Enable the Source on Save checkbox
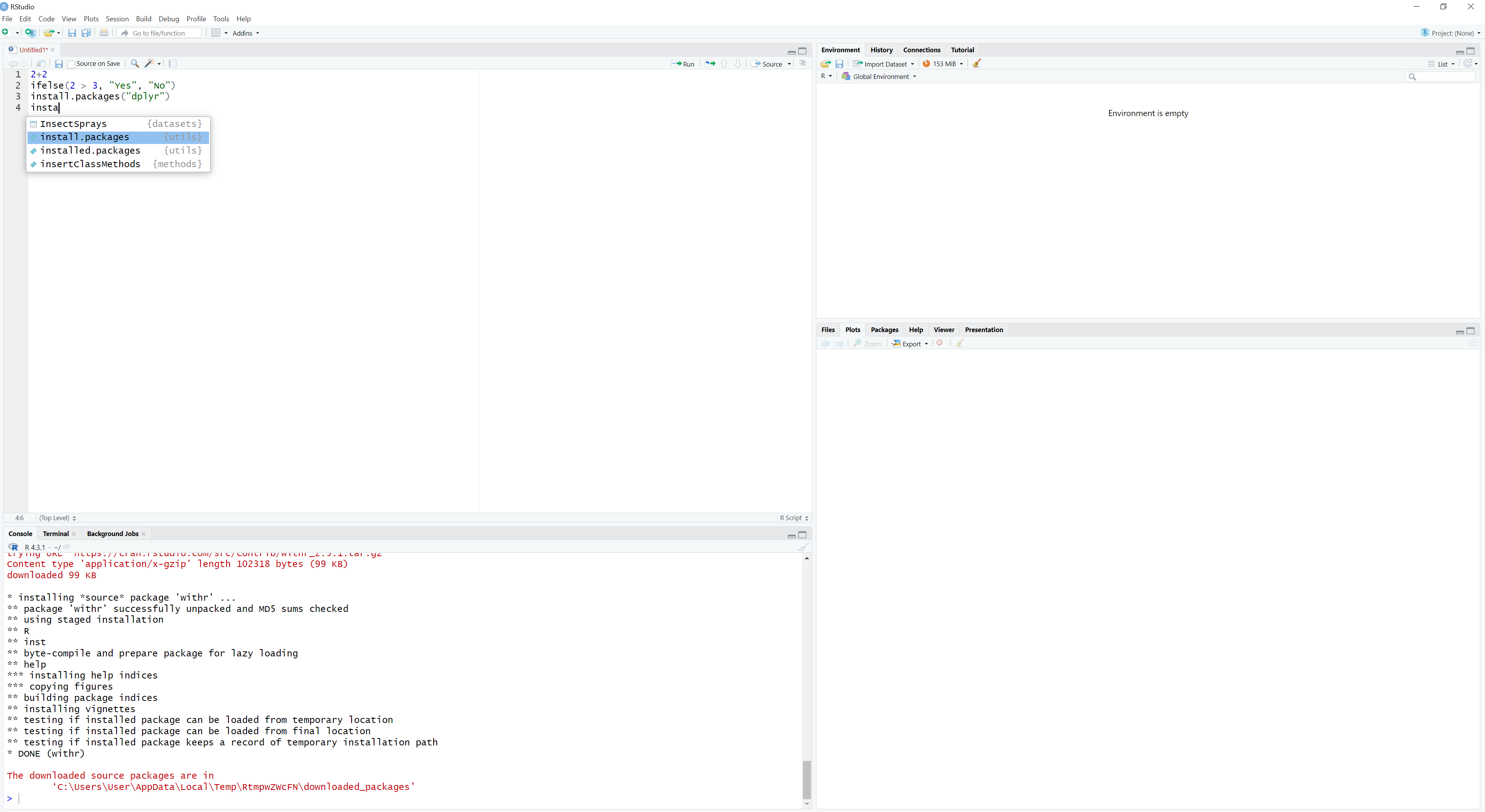This screenshot has height=812, width=1485. click(x=72, y=64)
